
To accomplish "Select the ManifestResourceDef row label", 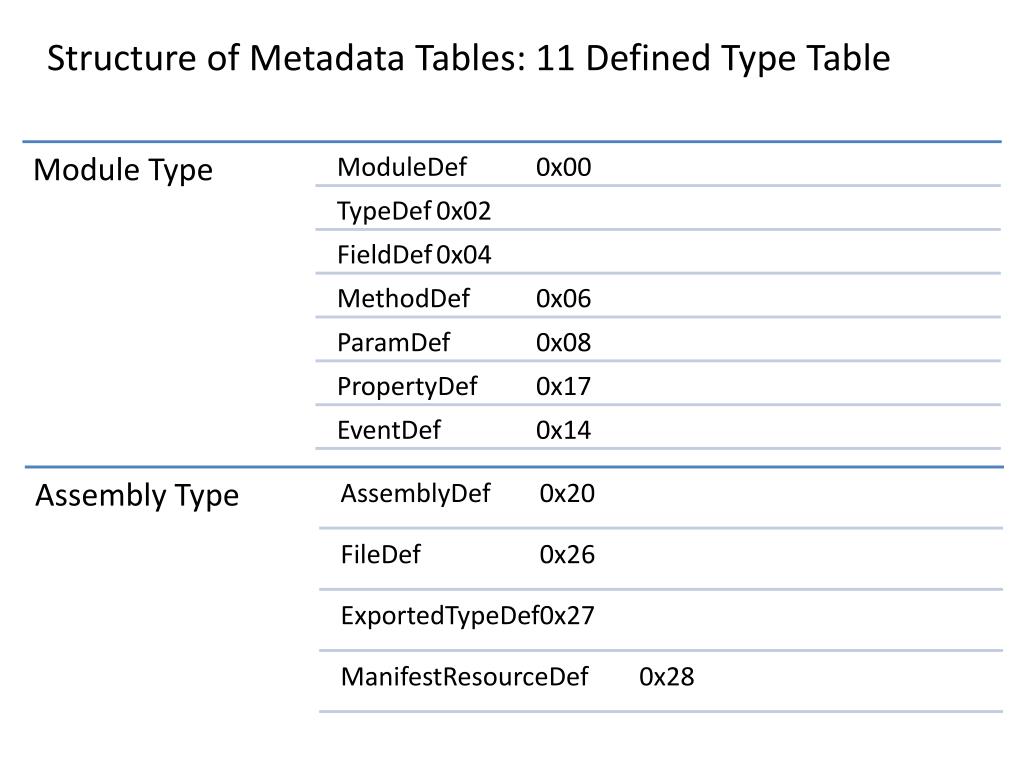I will 464,677.
